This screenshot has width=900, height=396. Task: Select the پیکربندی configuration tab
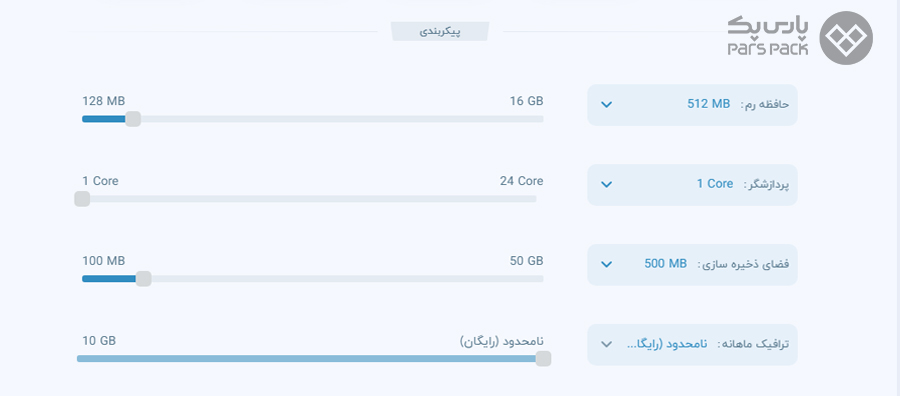(x=440, y=32)
